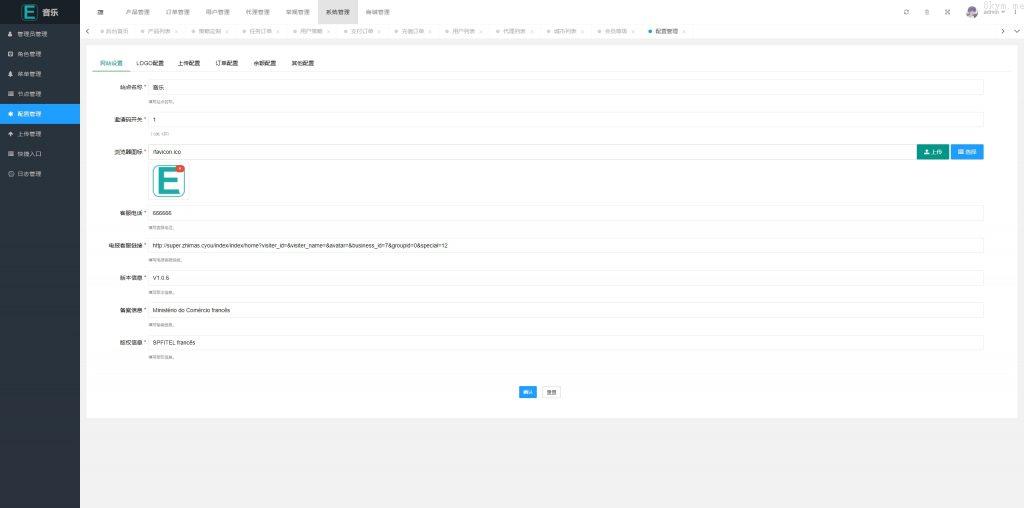Toggle fullscreen using the expand icon
The width and height of the screenshot is (1024, 508).
(947, 12)
